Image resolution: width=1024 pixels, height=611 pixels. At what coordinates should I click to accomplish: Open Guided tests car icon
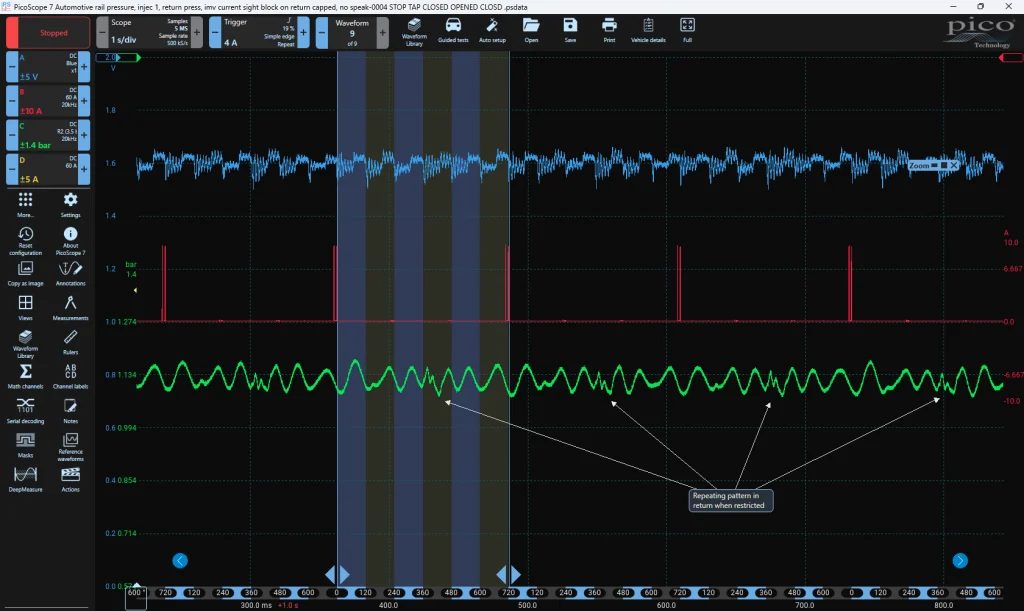pos(453,31)
